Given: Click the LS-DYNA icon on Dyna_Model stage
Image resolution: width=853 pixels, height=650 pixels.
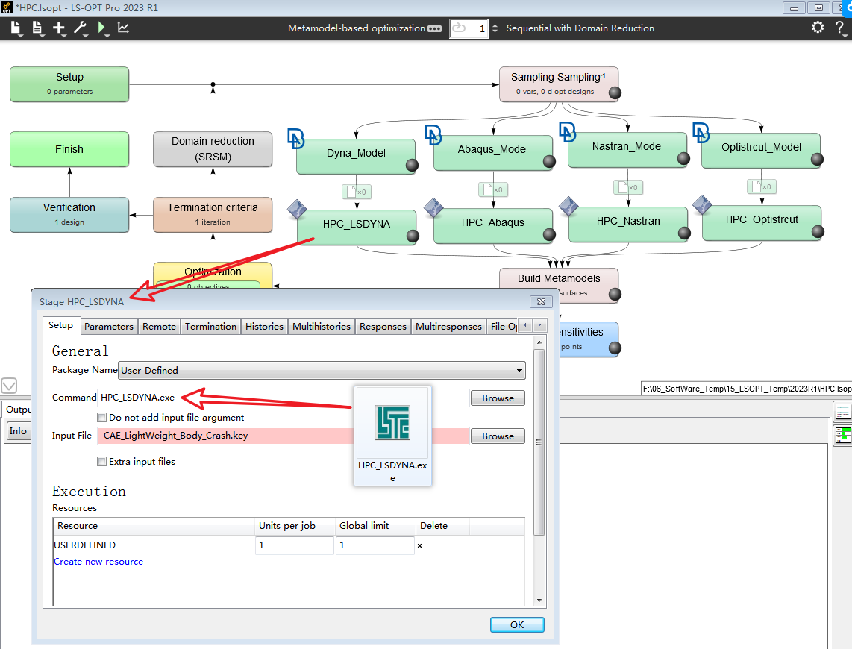Looking at the screenshot, I should tap(295, 139).
